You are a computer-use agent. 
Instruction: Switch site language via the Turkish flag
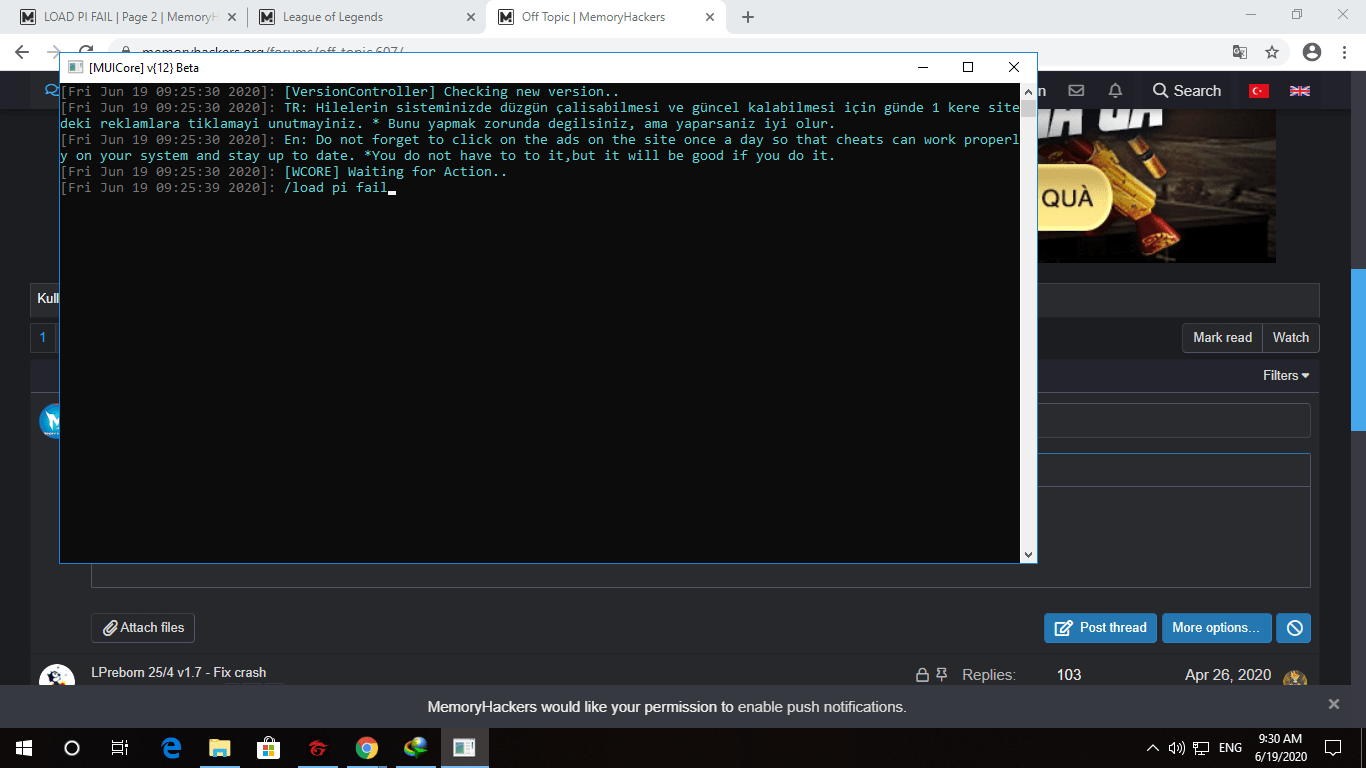[x=1258, y=91]
